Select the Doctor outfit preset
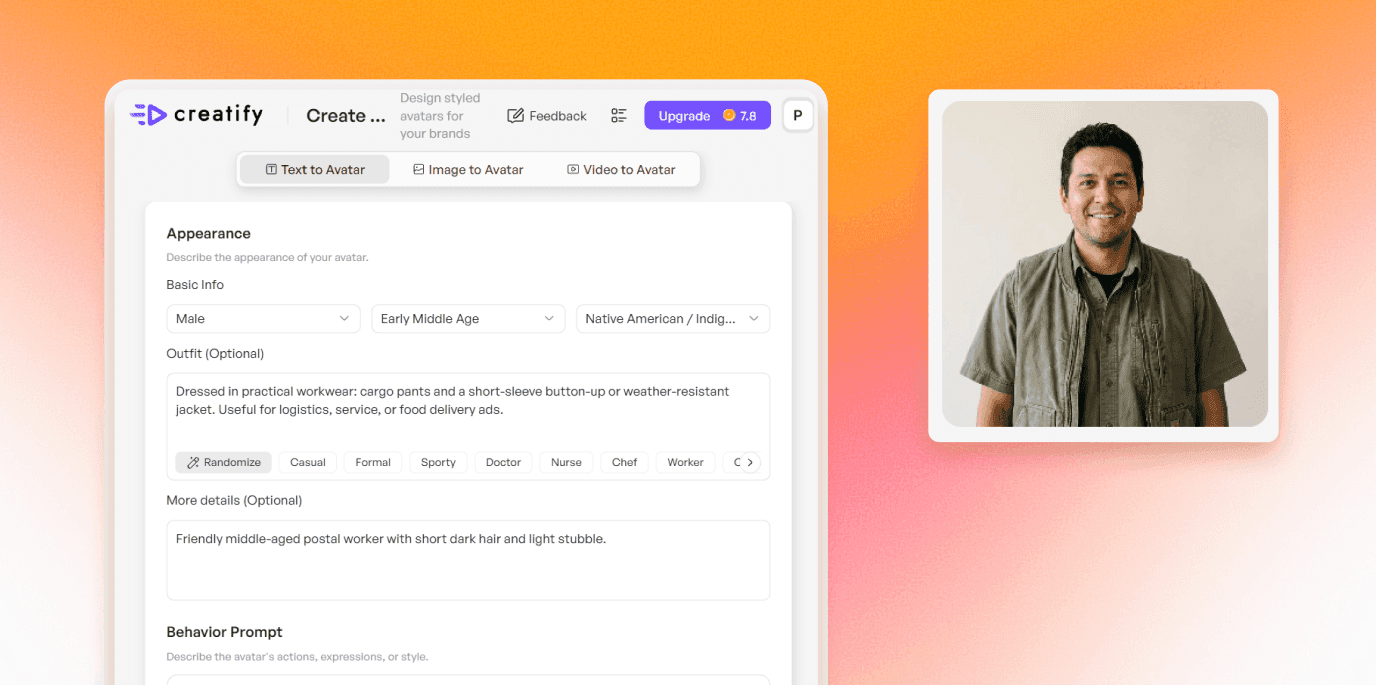The image size is (1376, 685). pos(503,462)
